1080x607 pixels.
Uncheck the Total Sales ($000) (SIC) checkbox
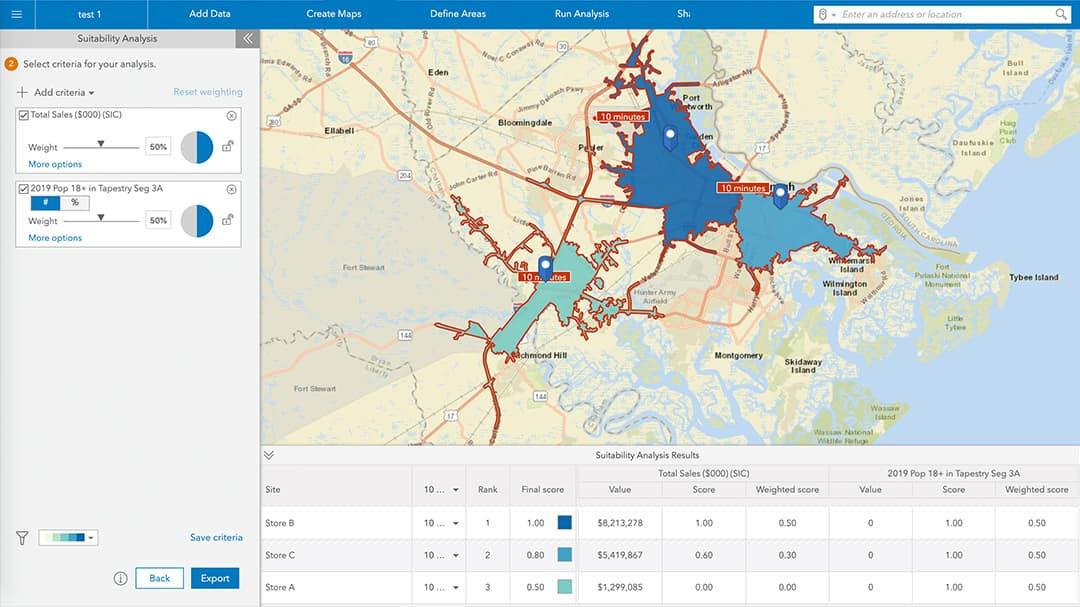[x=23, y=115]
